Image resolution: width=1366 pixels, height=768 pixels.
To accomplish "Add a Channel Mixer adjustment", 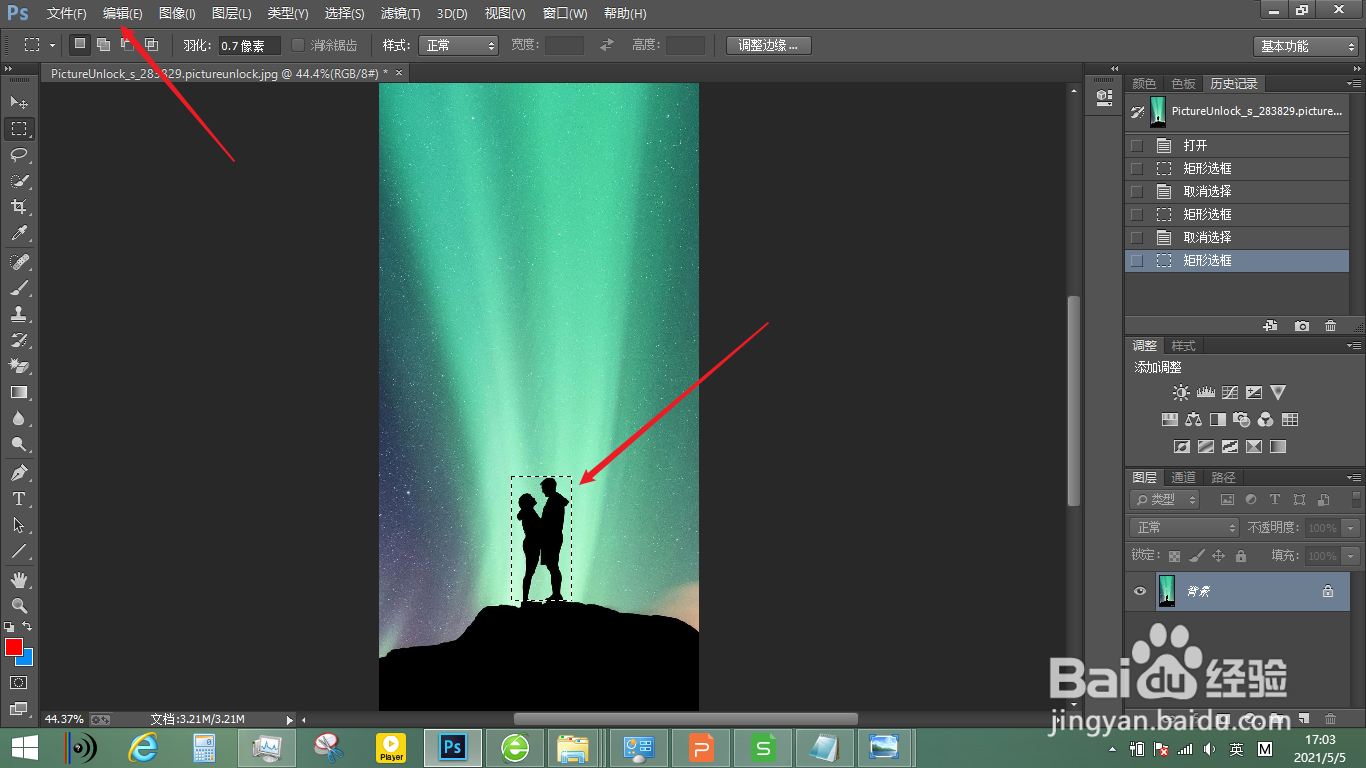I will point(1266,420).
